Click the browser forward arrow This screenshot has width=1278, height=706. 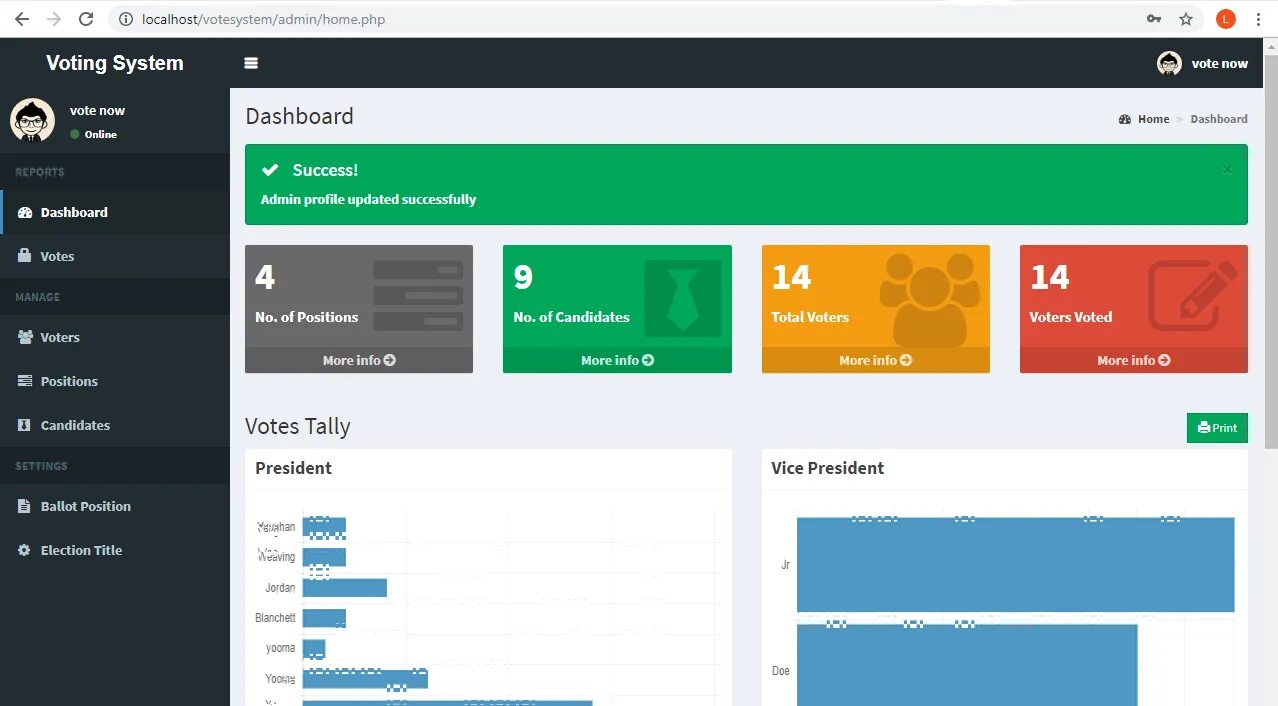tap(53, 19)
